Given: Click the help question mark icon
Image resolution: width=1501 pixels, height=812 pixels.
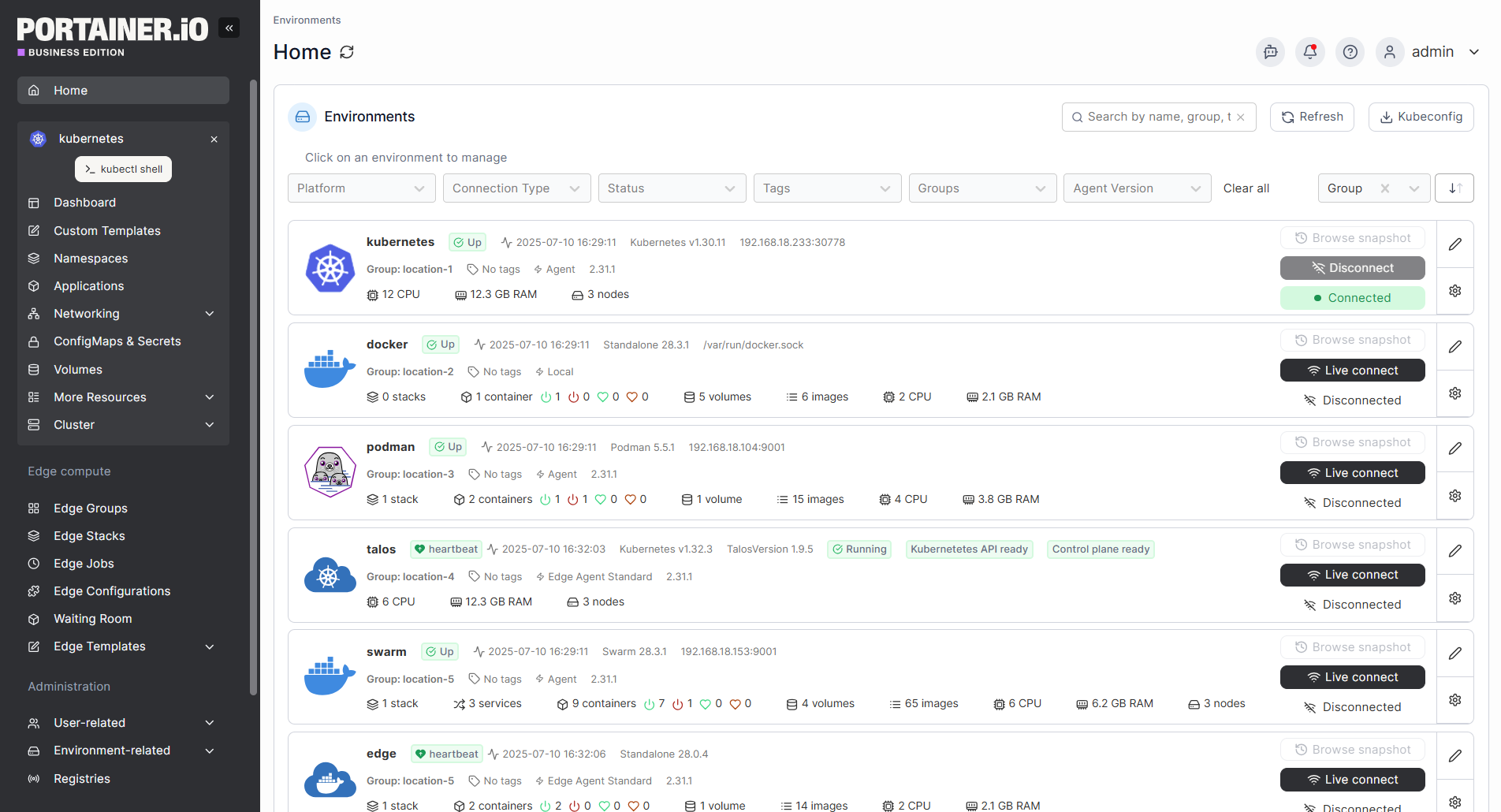Looking at the screenshot, I should coord(1350,52).
